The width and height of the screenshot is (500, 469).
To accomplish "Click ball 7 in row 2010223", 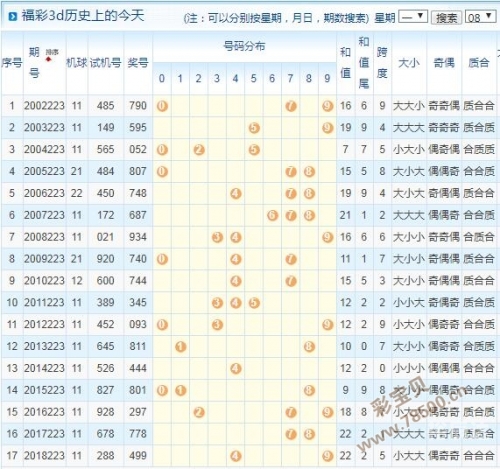I will (291, 281).
